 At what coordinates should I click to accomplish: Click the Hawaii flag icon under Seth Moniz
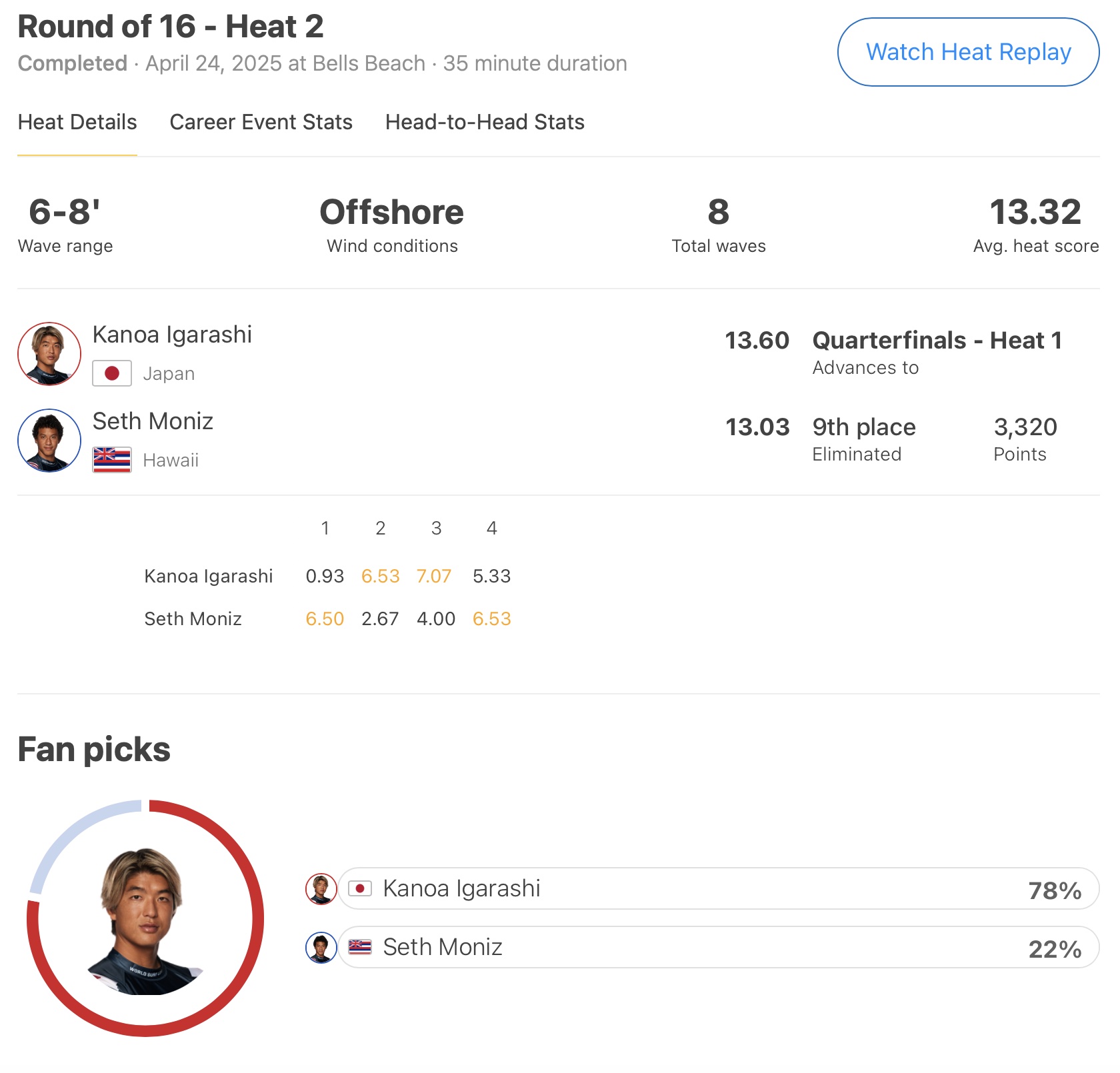[112, 460]
